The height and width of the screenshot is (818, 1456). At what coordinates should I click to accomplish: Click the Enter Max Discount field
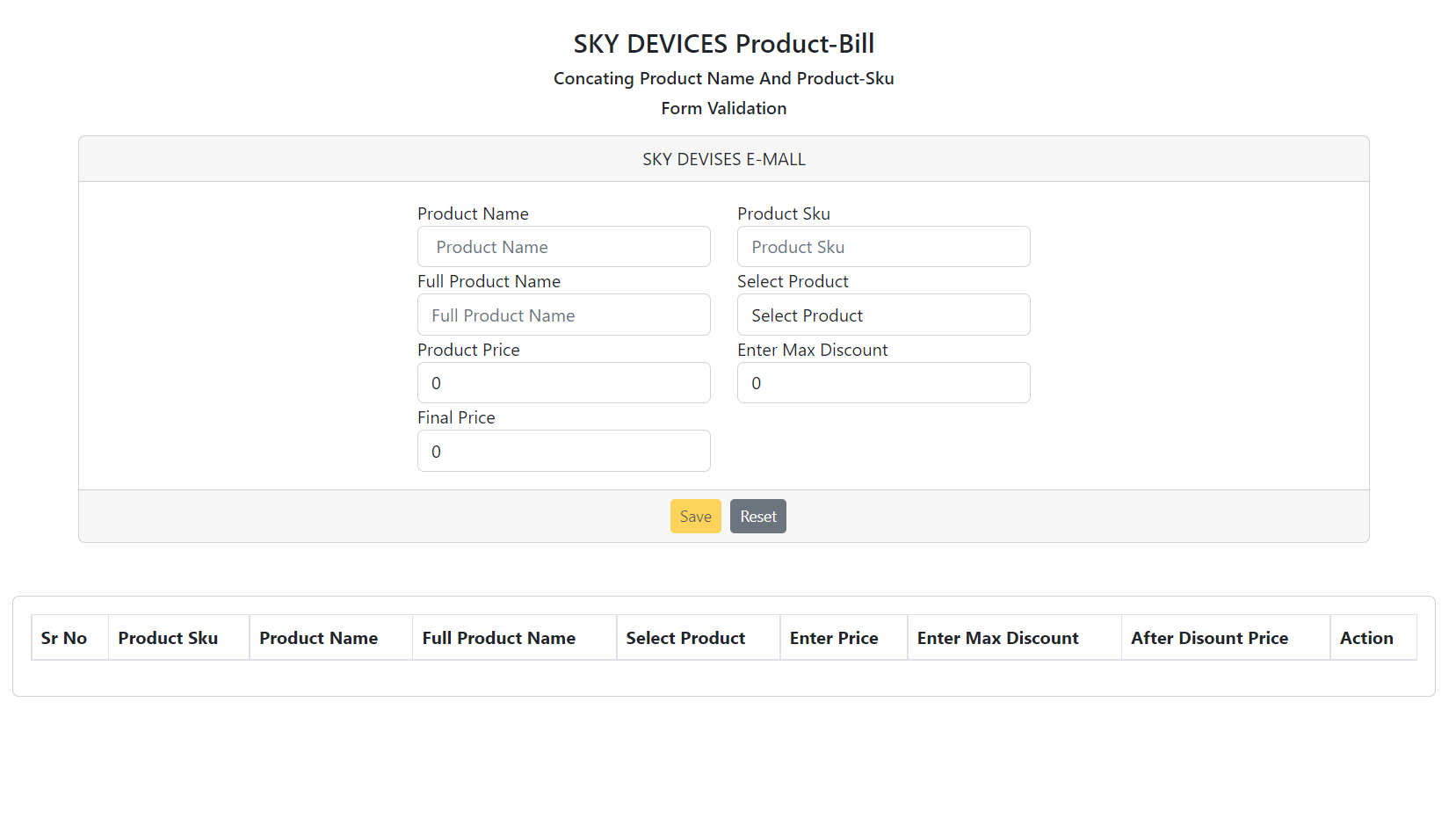(883, 383)
